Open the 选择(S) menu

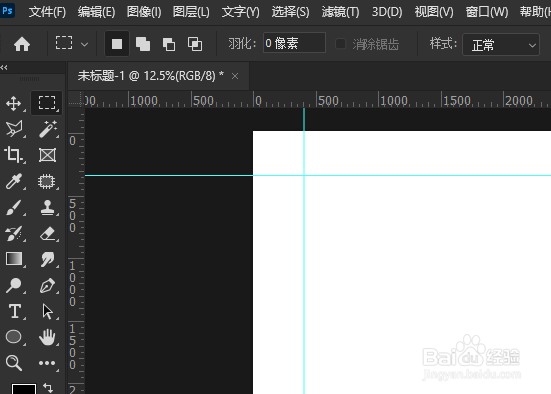point(291,12)
